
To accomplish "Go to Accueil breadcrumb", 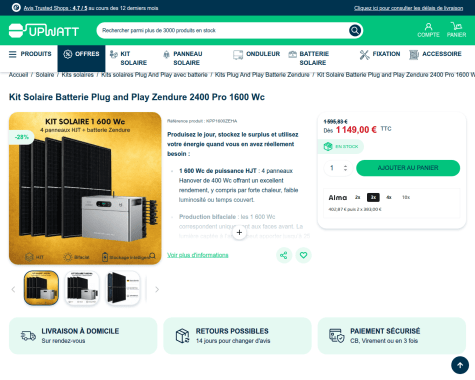I will pyautogui.click(x=18, y=75).
